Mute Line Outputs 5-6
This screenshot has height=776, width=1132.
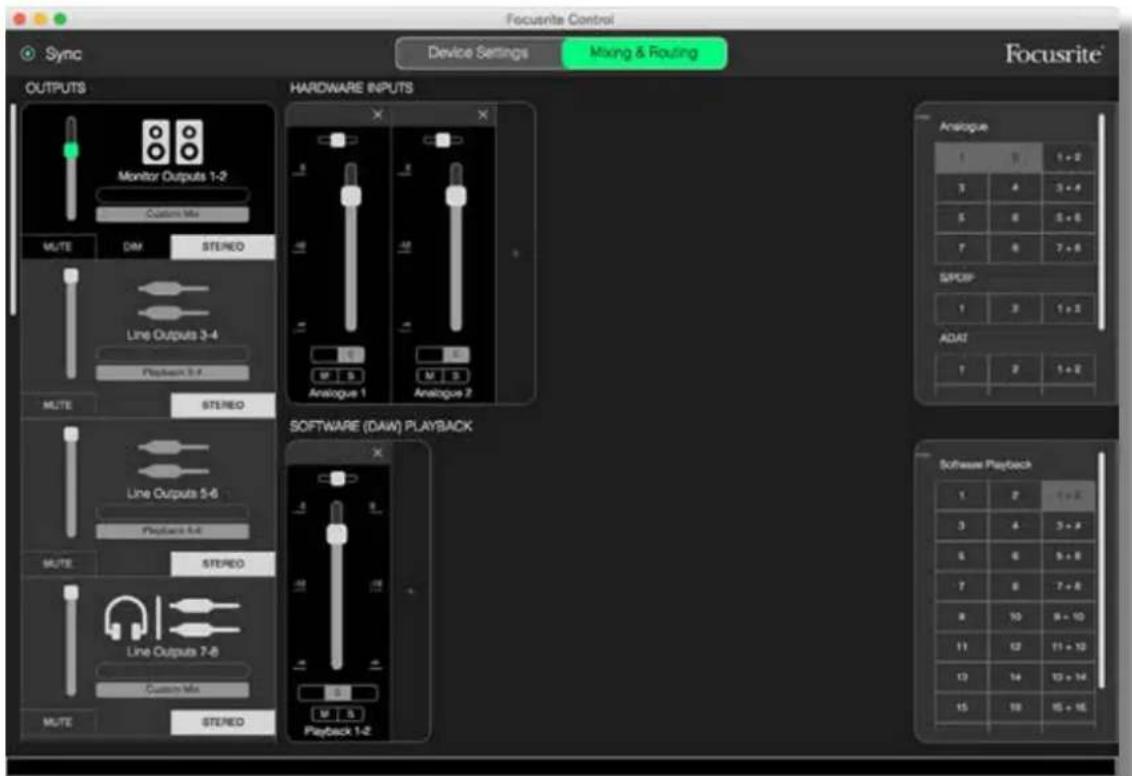(x=58, y=564)
